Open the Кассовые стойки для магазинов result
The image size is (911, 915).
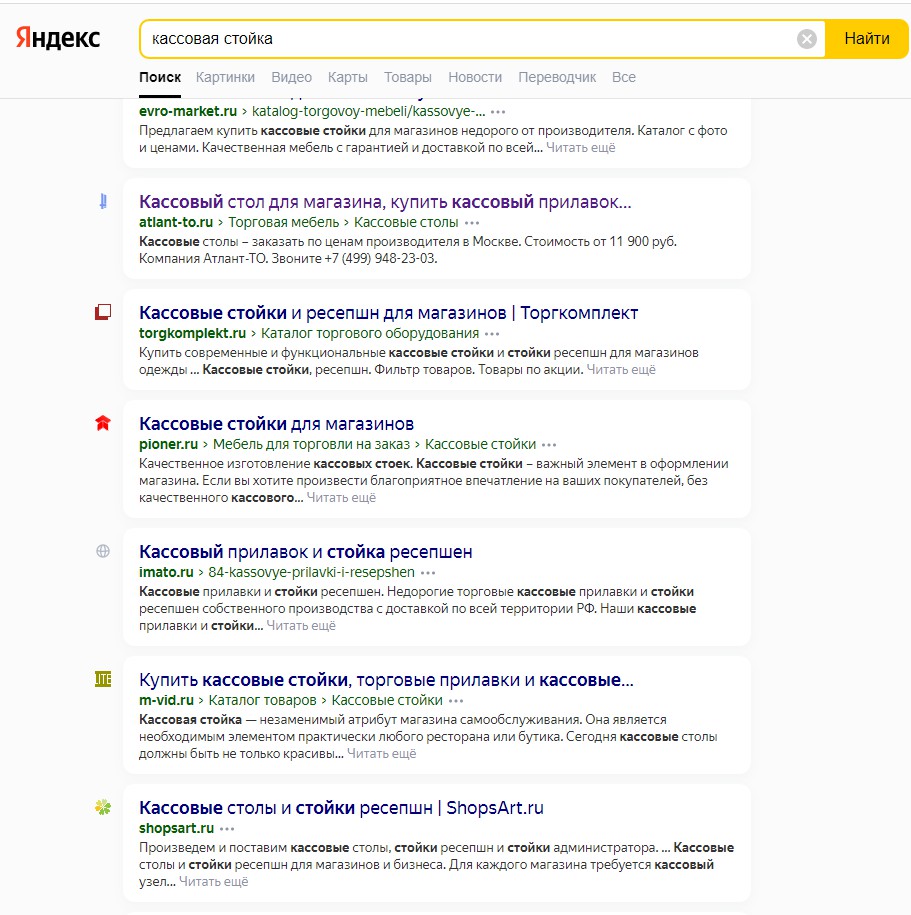click(277, 424)
